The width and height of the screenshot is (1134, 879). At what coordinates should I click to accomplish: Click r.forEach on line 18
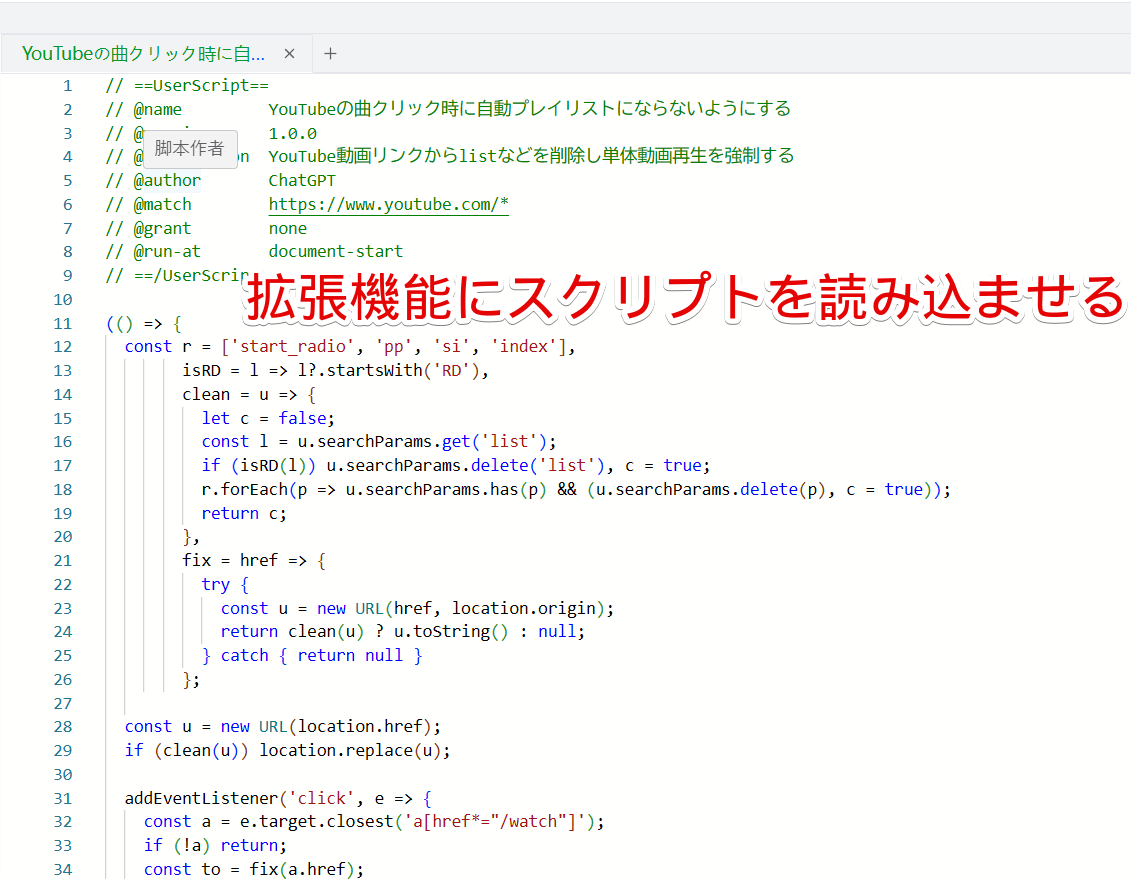(x=244, y=489)
